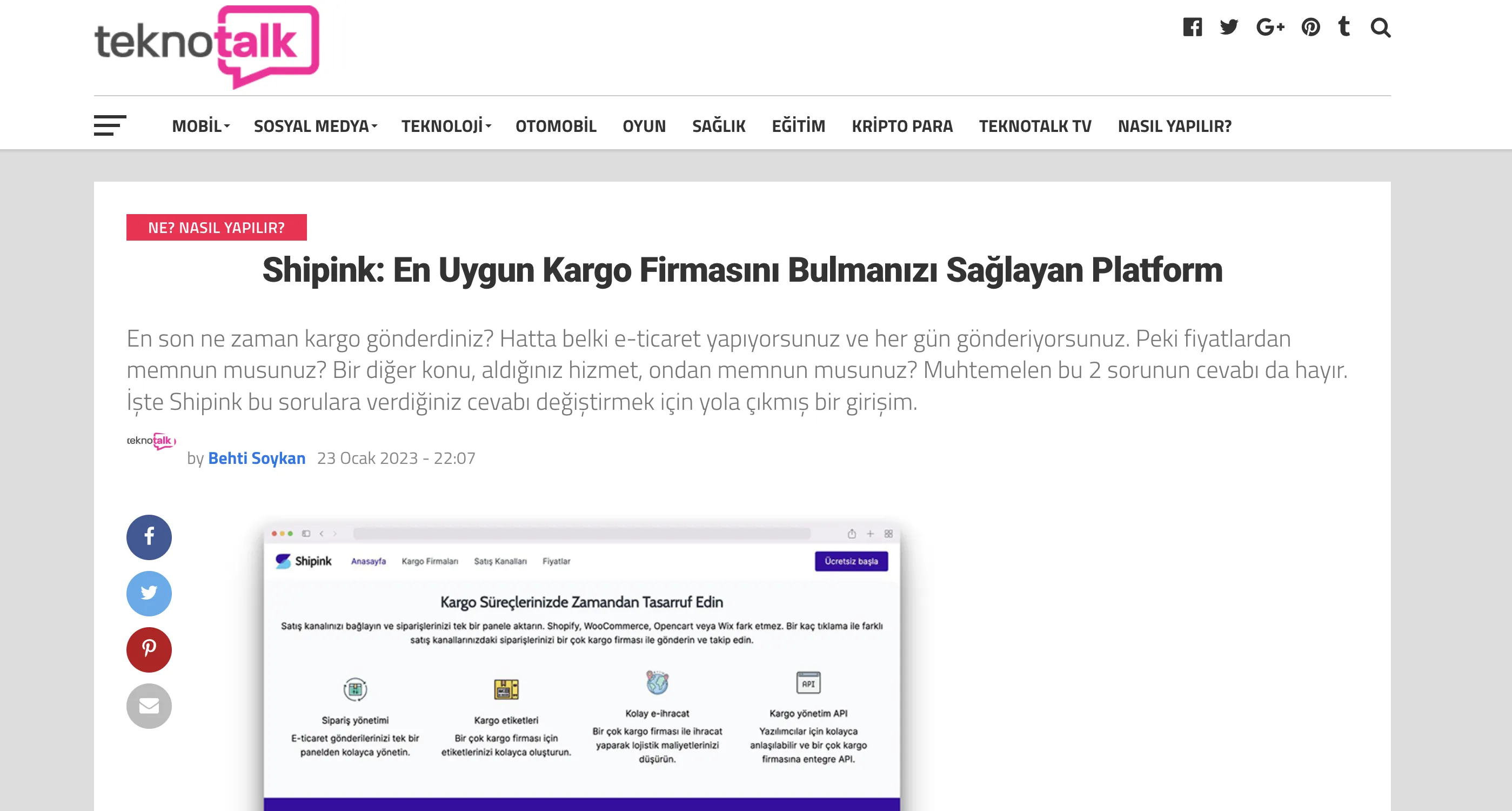Open the TEKNOLOJİ dropdown menu
This screenshot has height=811, width=1512.
tap(443, 125)
